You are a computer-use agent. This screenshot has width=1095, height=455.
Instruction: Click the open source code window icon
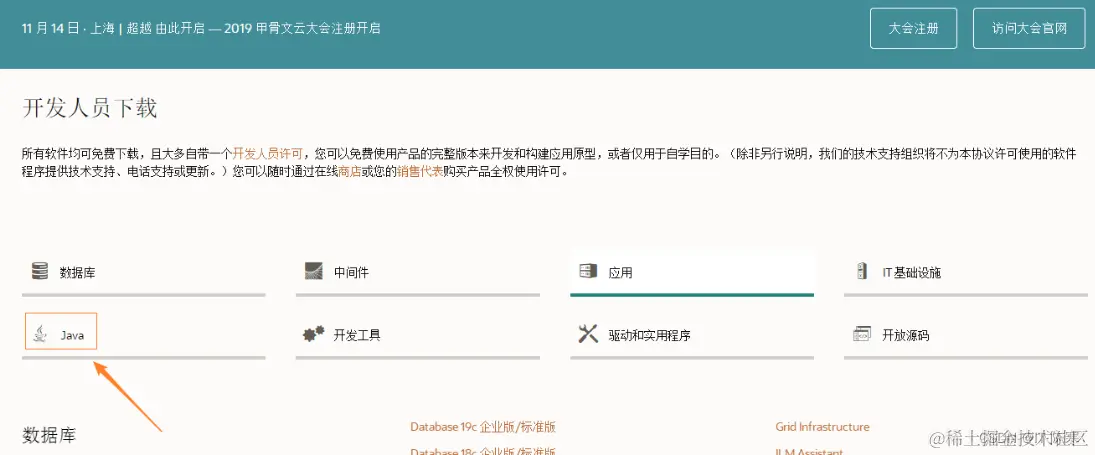[x=862, y=334]
